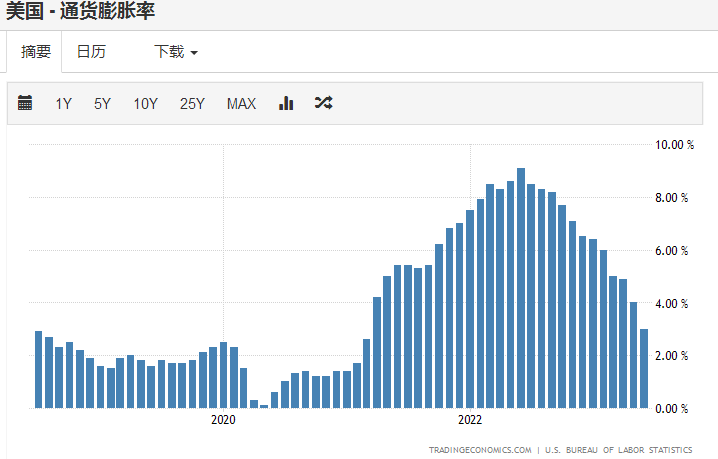The width and height of the screenshot is (718, 459).
Task: Switch to the 摘要 tab
Action: [35, 52]
